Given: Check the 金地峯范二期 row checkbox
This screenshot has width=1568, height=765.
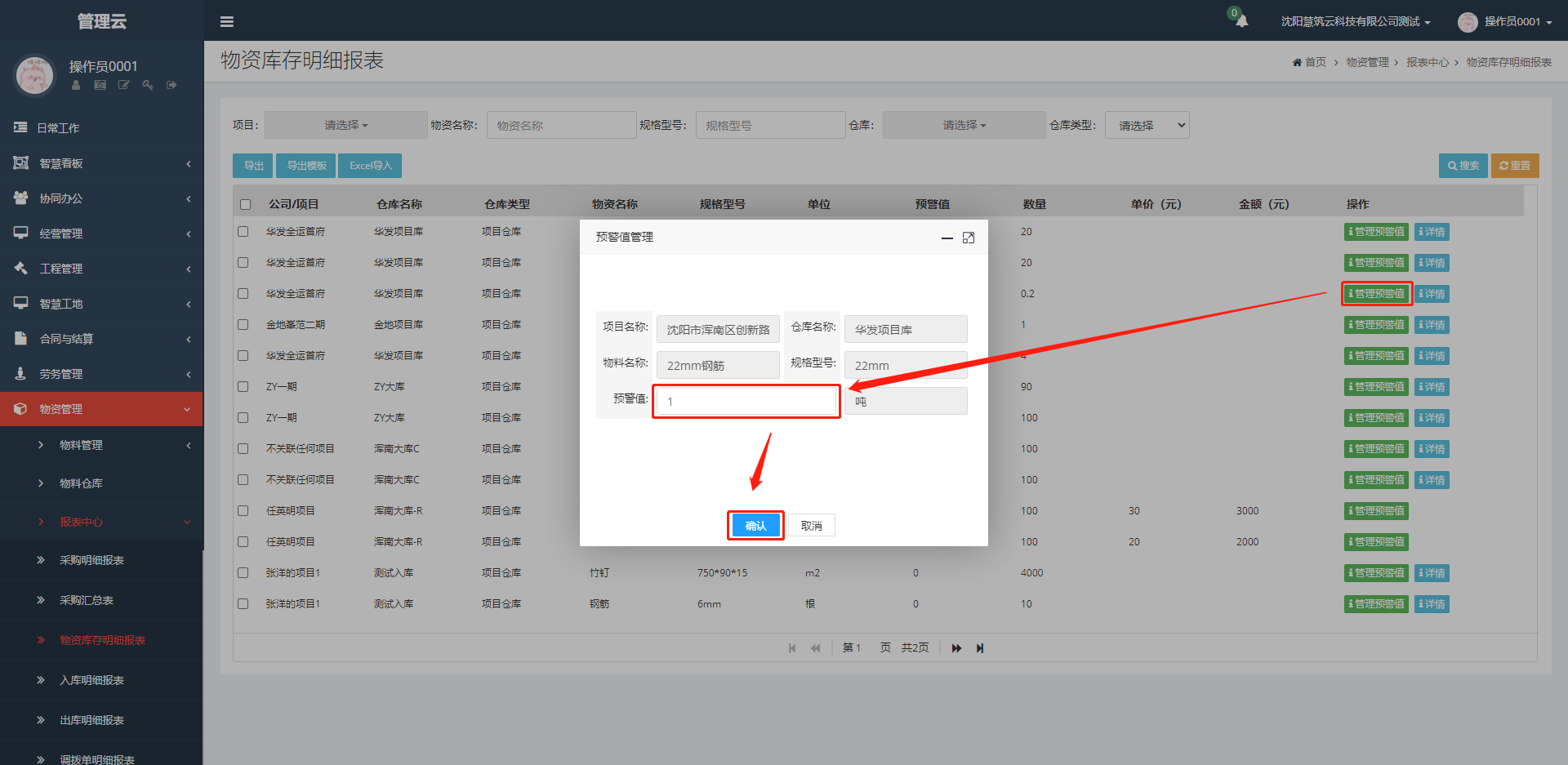Looking at the screenshot, I should click(243, 325).
